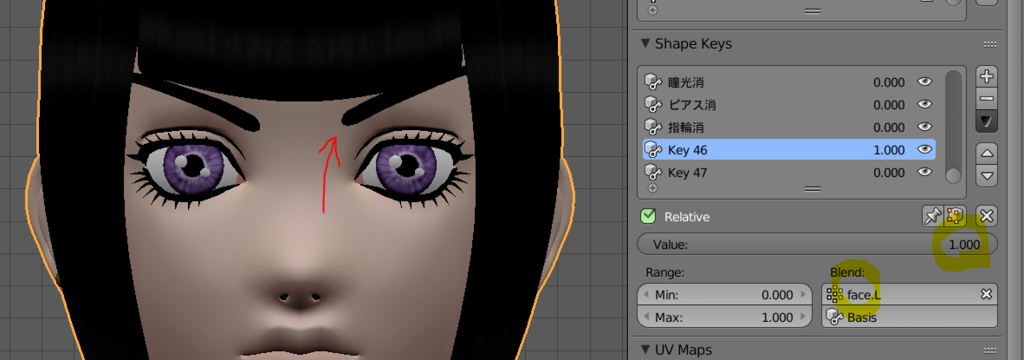Clear the face.L vertex group field
Screen dimensions: 1024x360
tap(987, 295)
